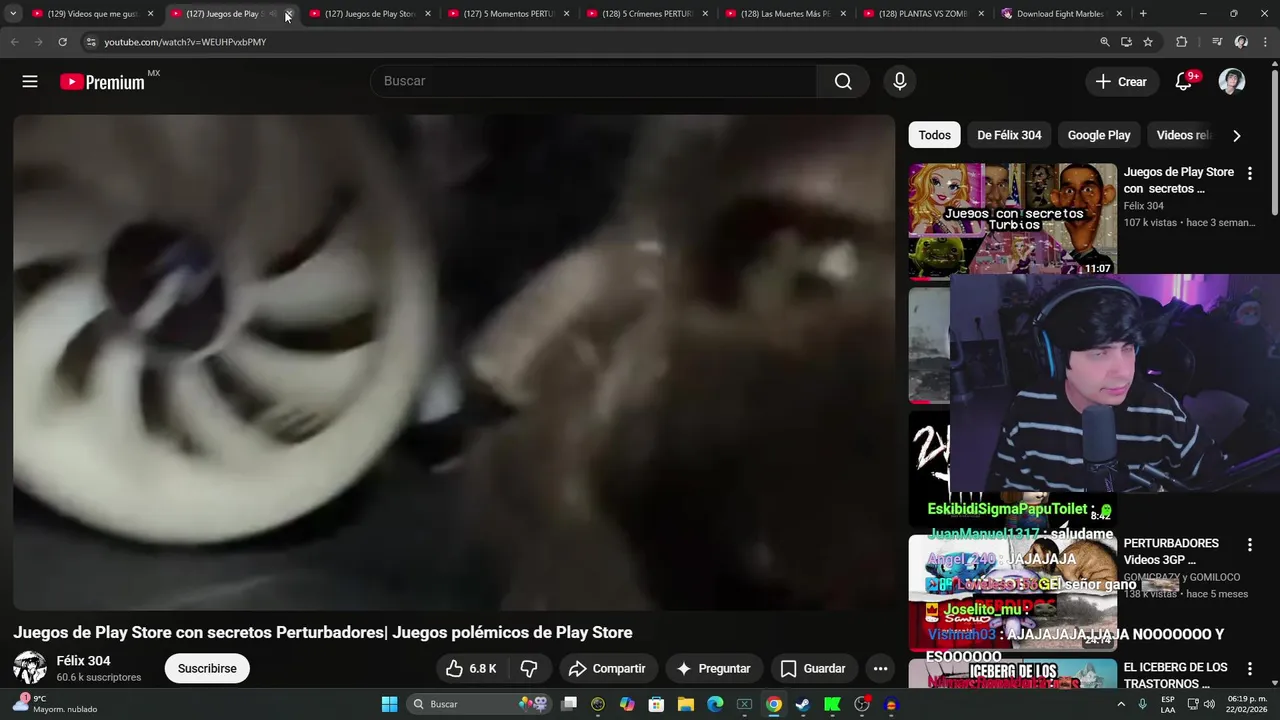Open Chrome three-dot menu
Viewport: 1280px width, 720px height.
(1266, 42)
